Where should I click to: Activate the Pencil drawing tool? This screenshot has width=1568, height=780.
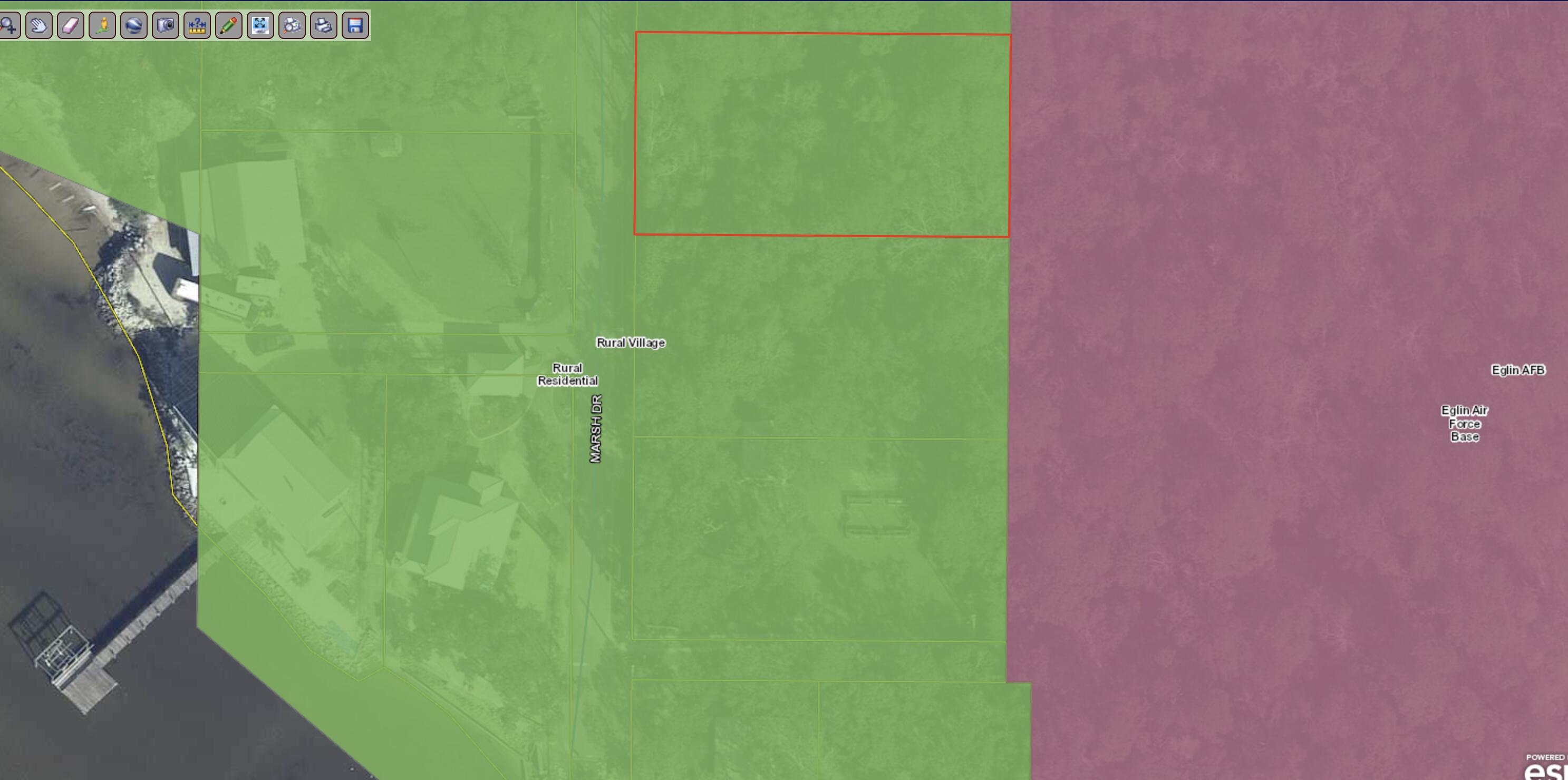(229, 25)
